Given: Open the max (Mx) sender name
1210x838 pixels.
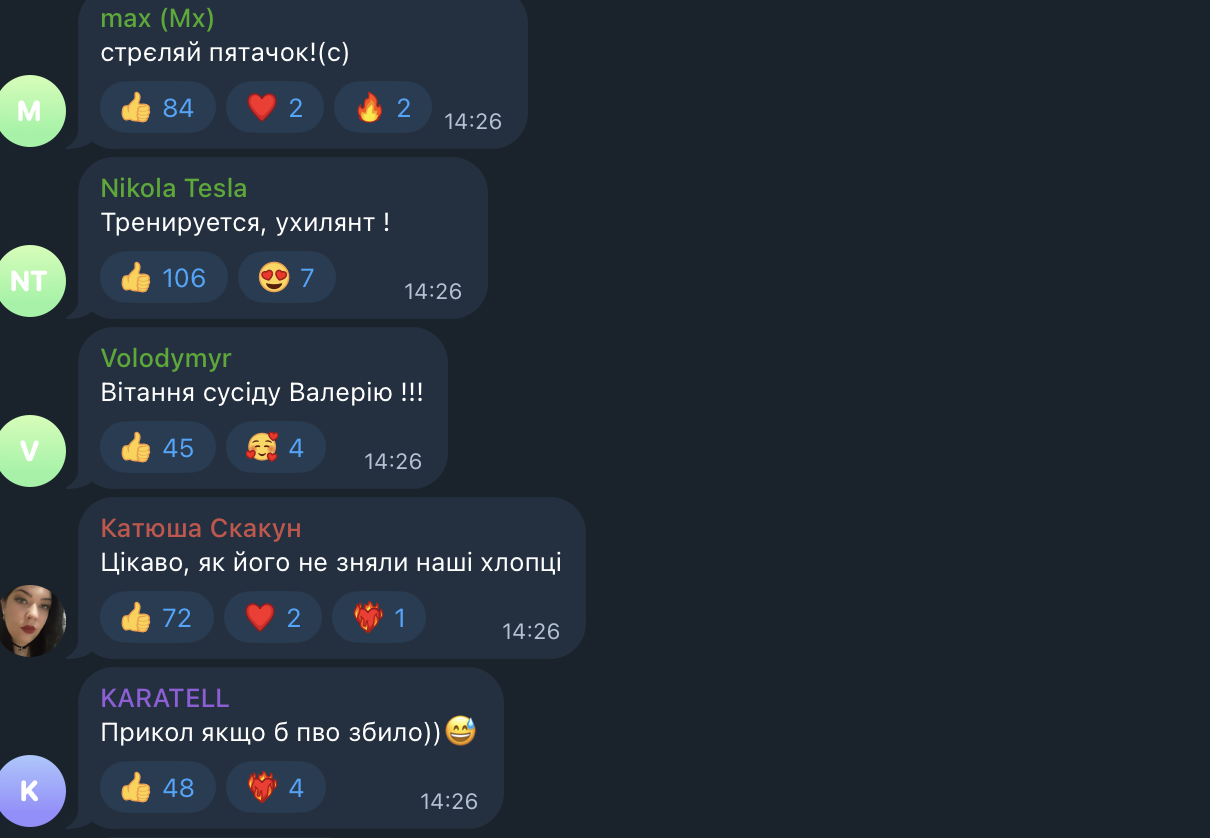Looking at the screenshot, I should (157, 18).
